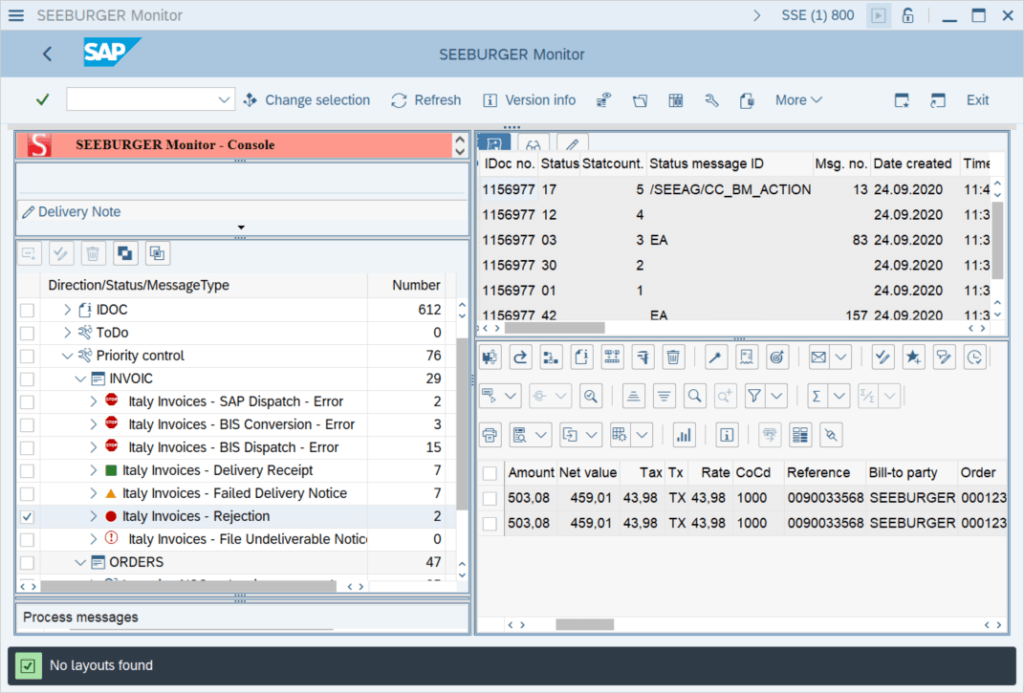Click the sort ascending icon
Screen dimensions: 1024x693
pos(633,396)
